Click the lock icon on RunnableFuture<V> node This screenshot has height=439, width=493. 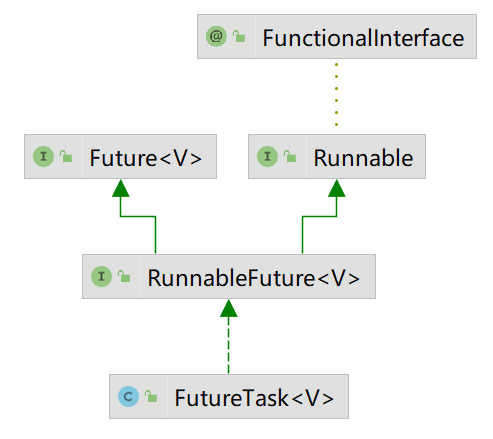click(x=124, y=276)
